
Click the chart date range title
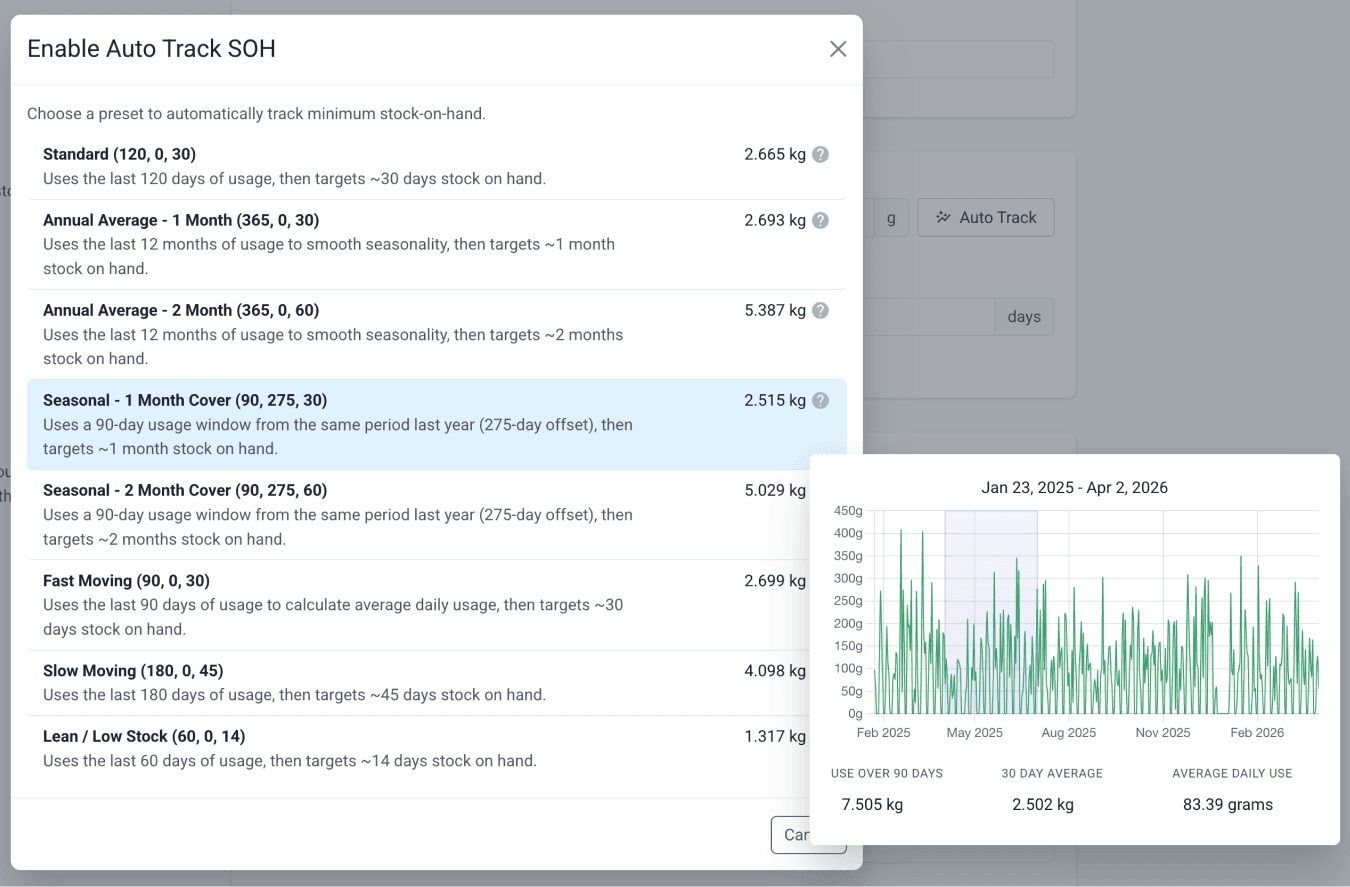(1074, 488)
